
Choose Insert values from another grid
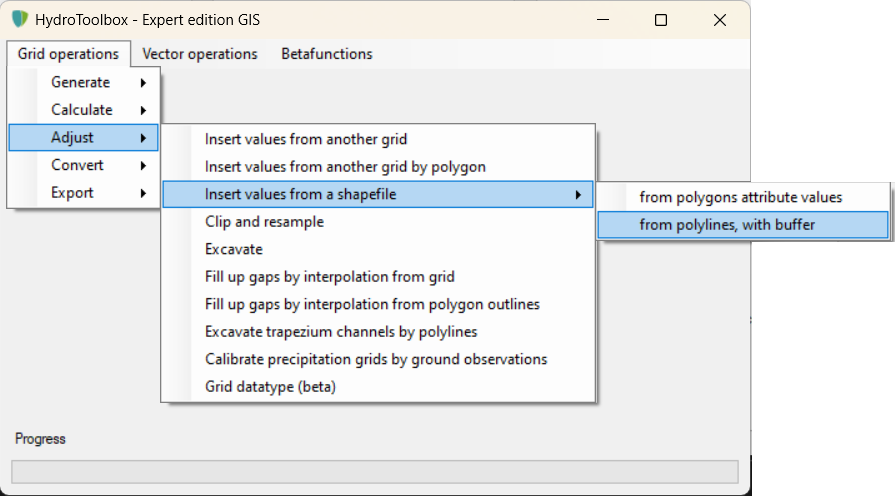306,140
